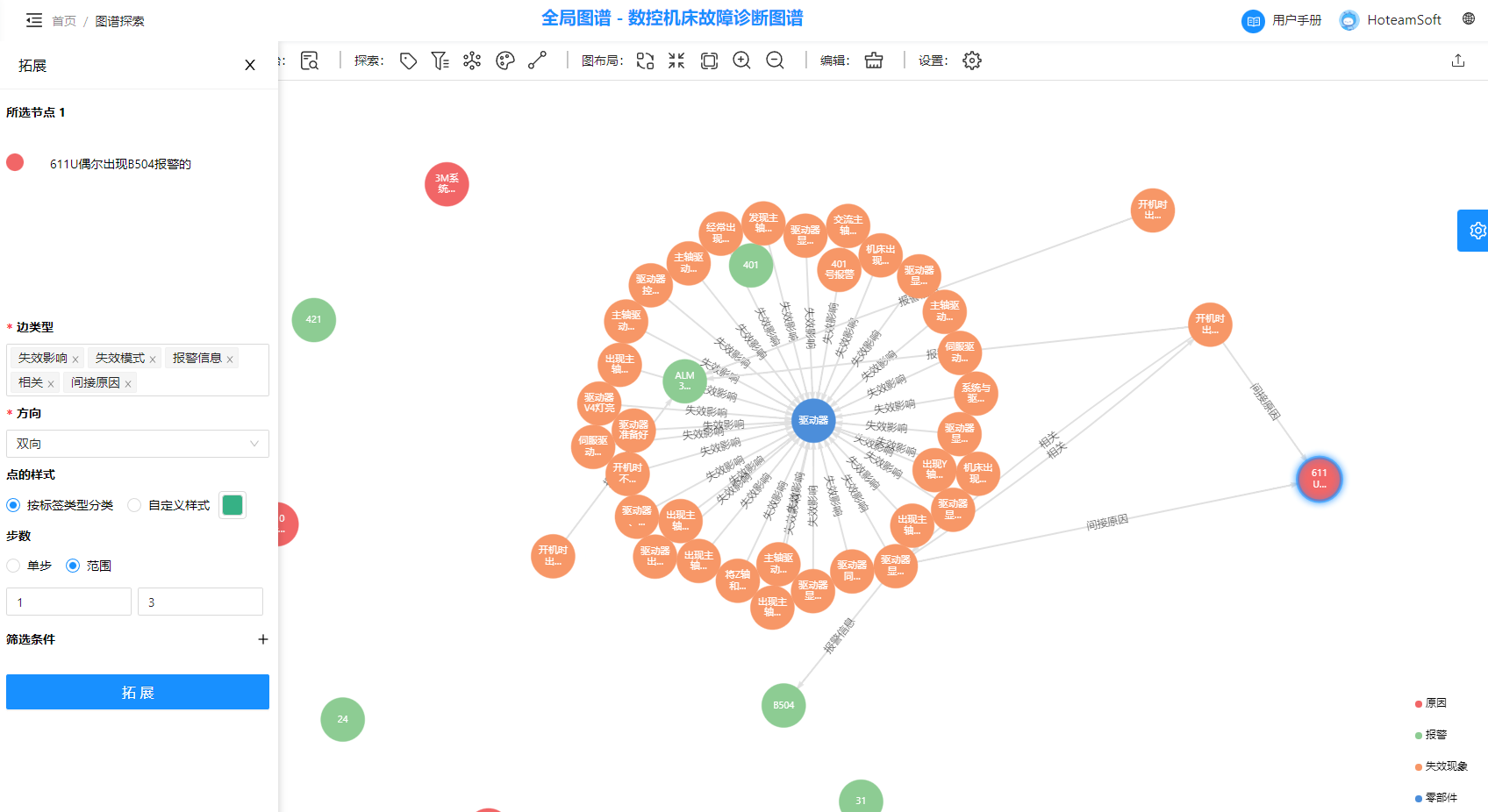The image size is (1488, 812).
Task: Click the filter icon in explore toolbar
Action: (x=440, y=61)
